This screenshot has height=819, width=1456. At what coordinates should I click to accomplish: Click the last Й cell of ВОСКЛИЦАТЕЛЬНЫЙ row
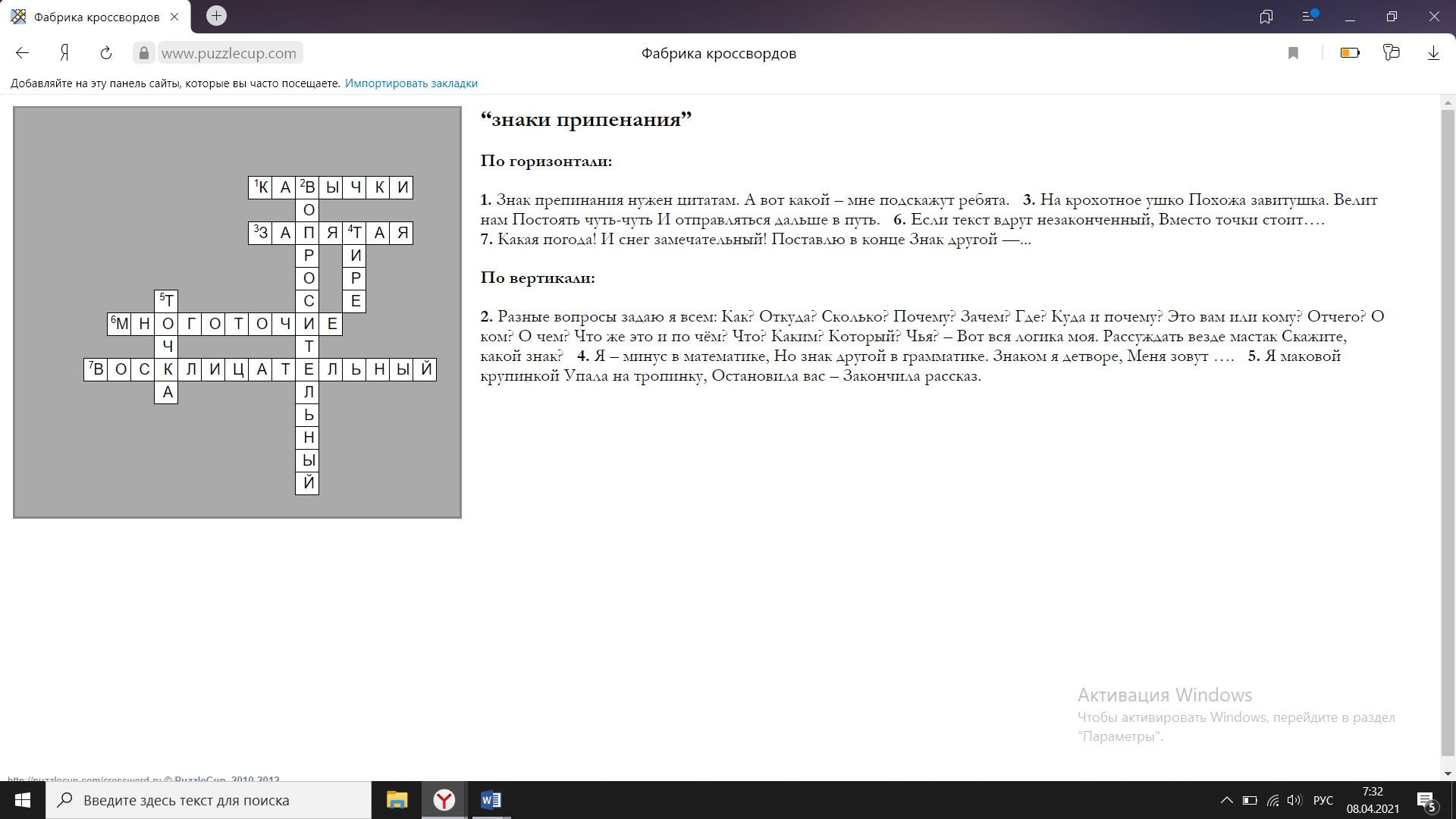425,369
